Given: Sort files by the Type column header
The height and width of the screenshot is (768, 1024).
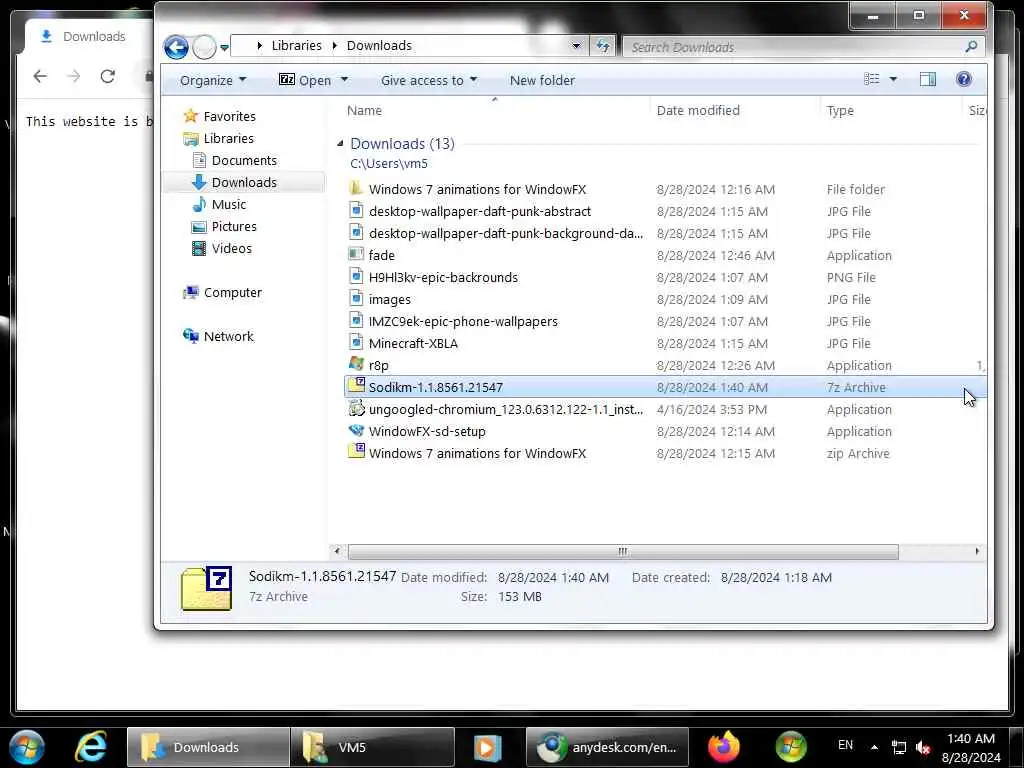Looking at the screenshot, I should point(840,110).
